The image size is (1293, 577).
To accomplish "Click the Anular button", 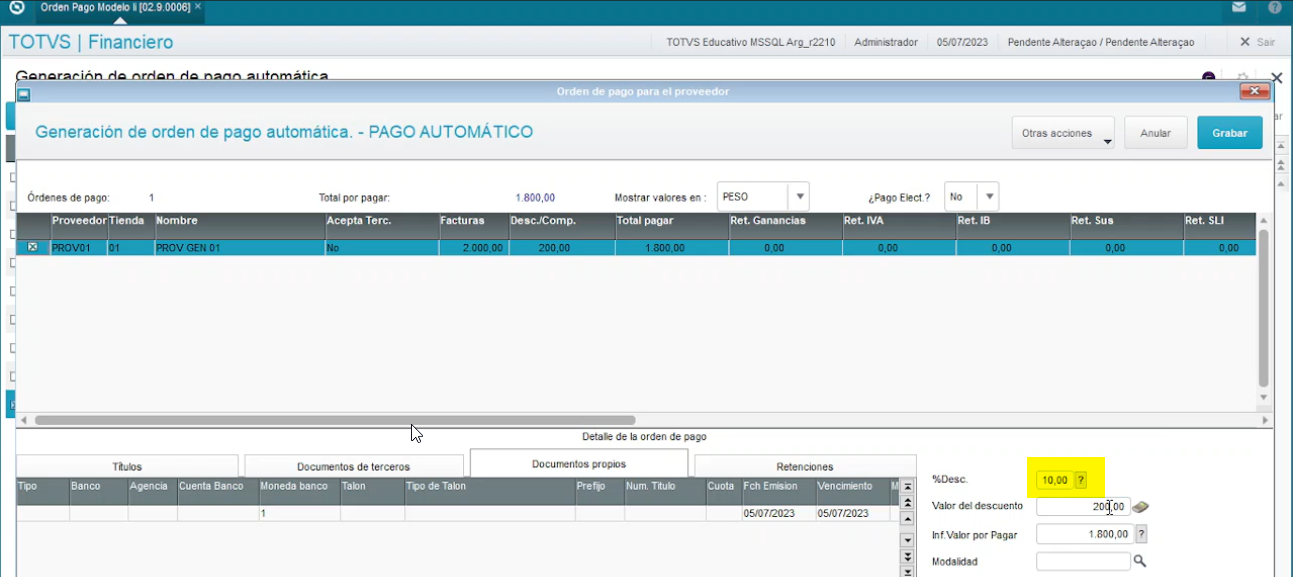I will click(1156, 133).
